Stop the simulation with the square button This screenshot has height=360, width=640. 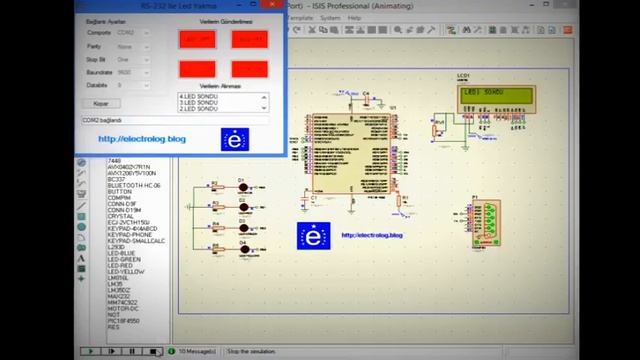153,351
